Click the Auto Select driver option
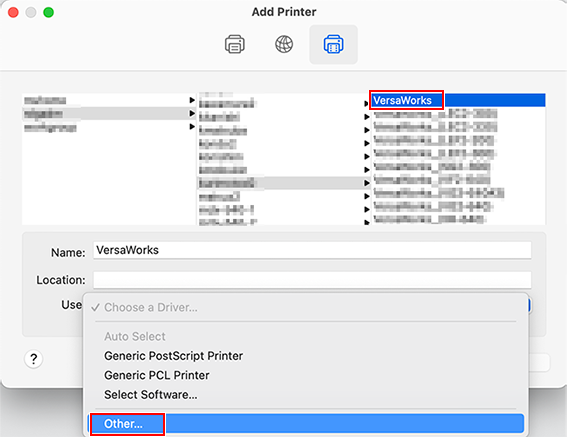 coord(135,336)
